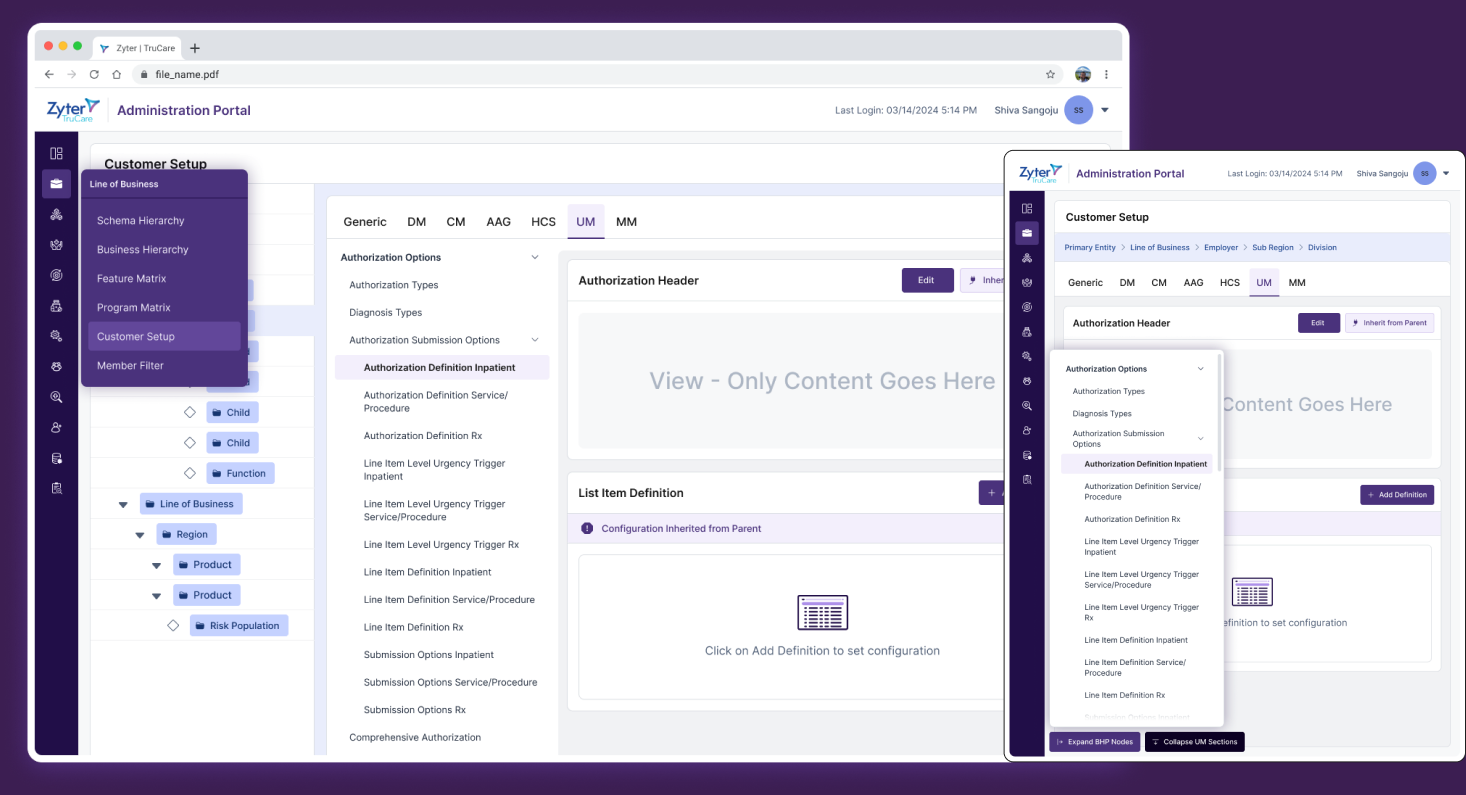Switch to CM tab in browser window
1466x795 pixels.
(456, 222)
